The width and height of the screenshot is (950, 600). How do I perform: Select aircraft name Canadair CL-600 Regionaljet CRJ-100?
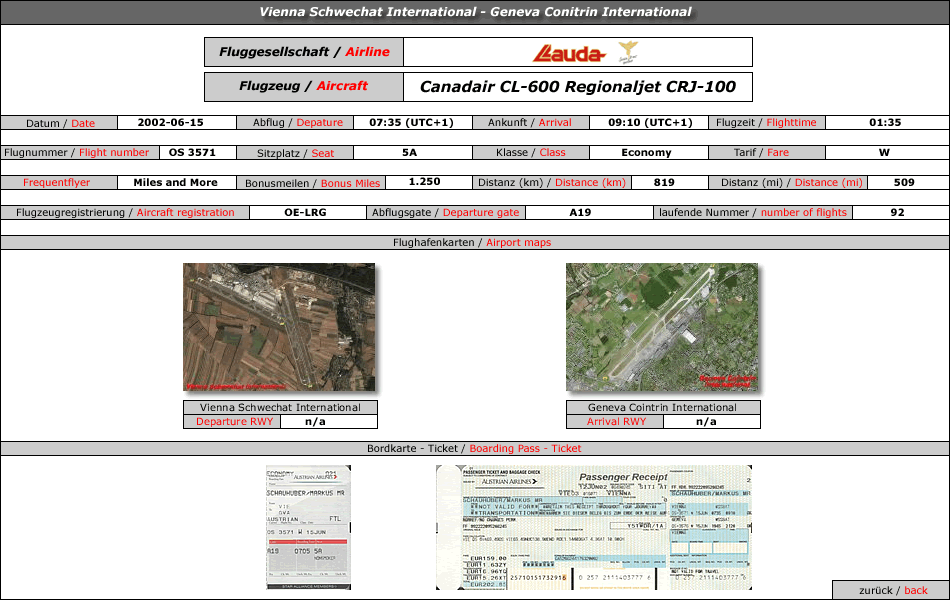coord(578,87)
